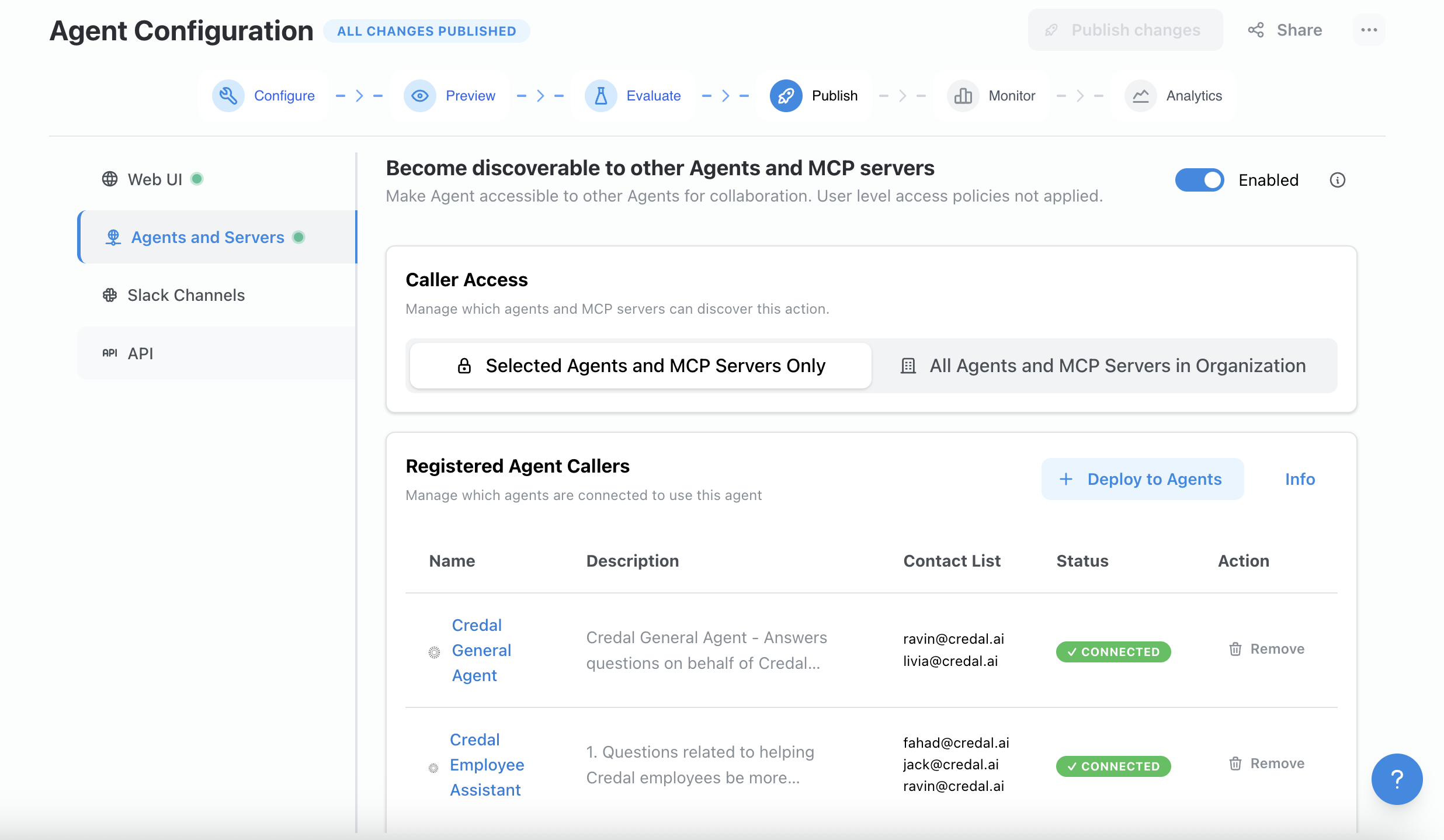Click livia@credal.ai contact entry
The width and height of the screenshot is (1444, 840).
pyautogui.click(x=950, y=661)
